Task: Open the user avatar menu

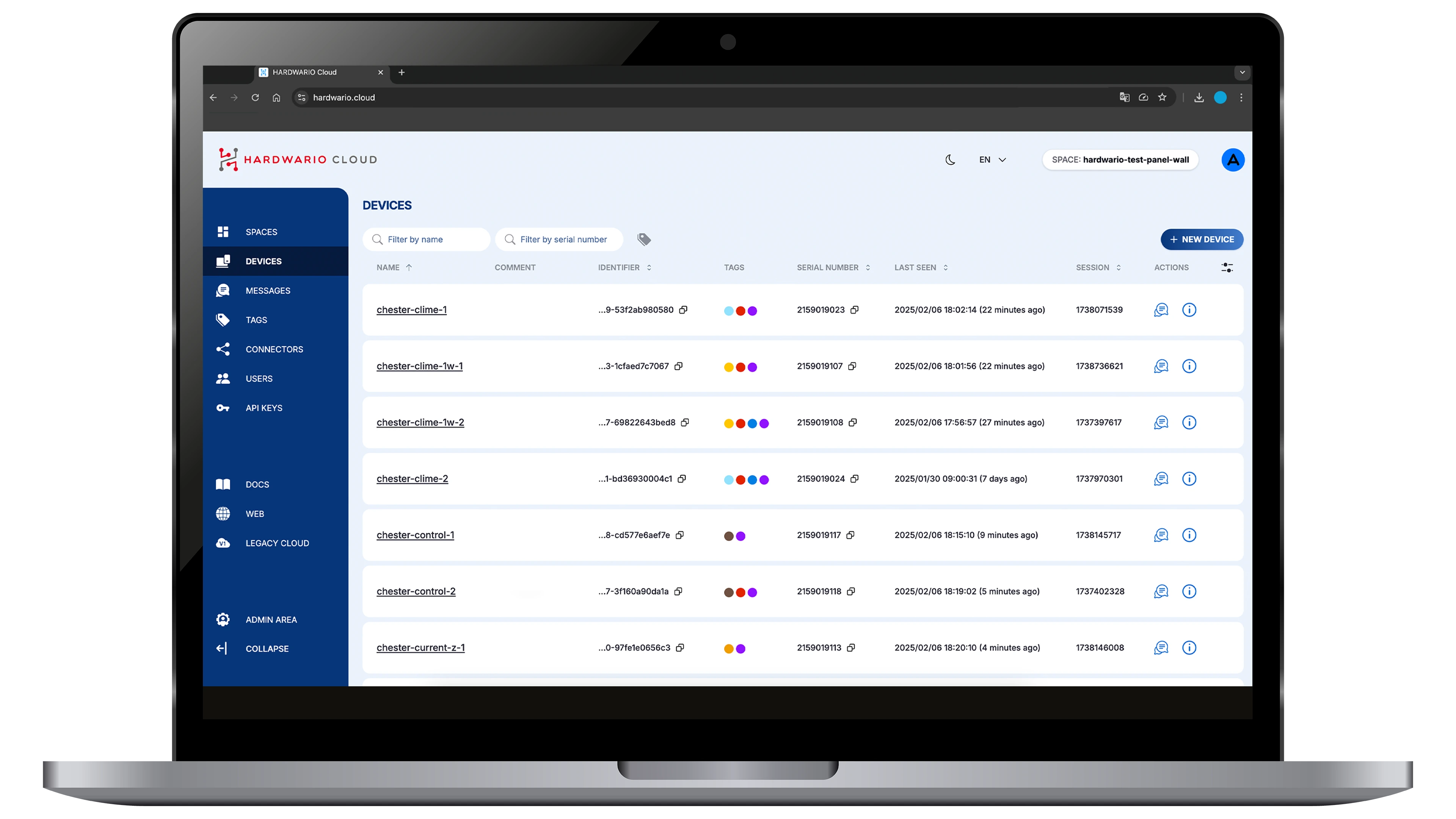Action: 1233,160
